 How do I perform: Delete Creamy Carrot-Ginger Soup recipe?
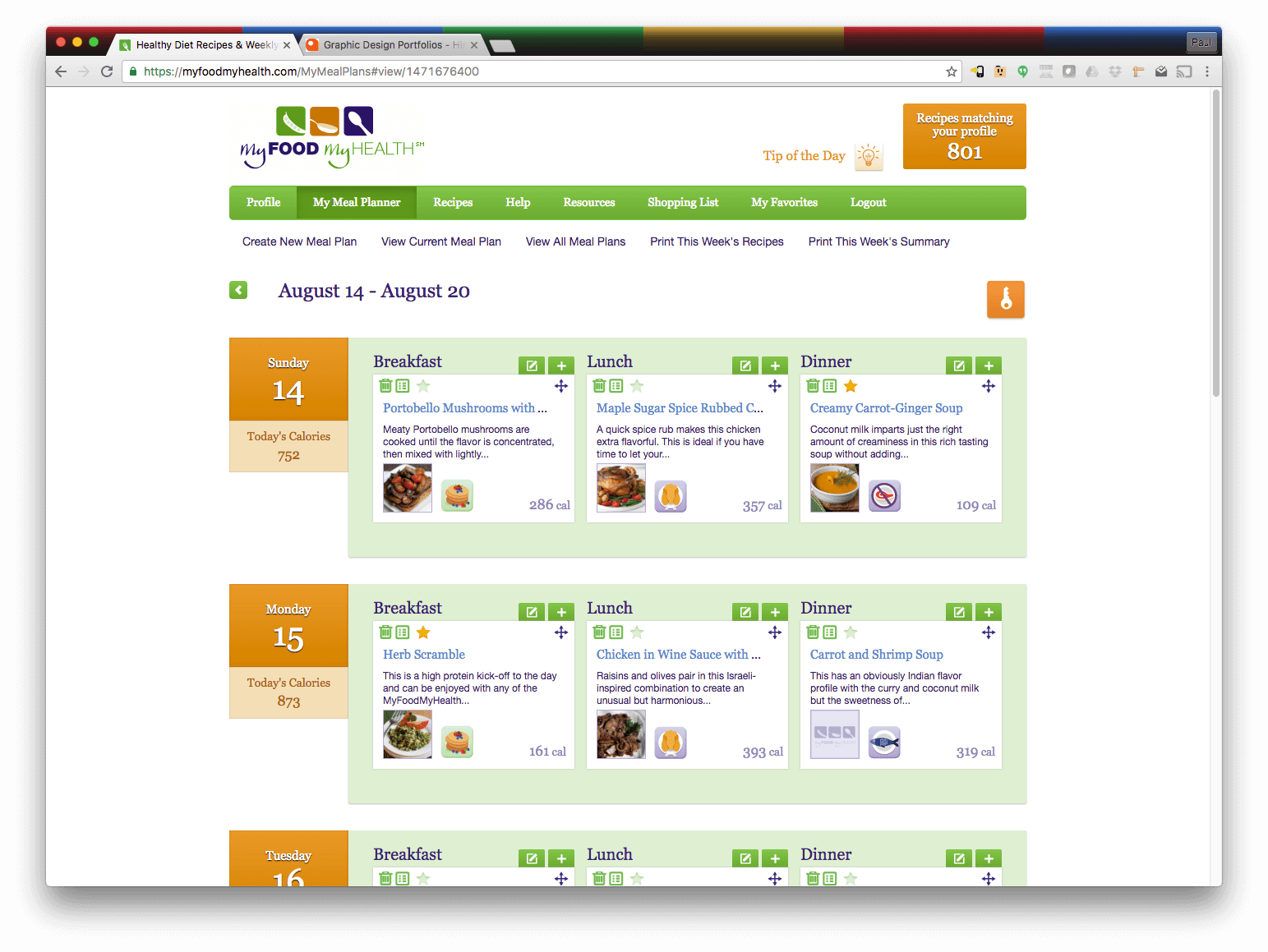(x=813, y=385)
